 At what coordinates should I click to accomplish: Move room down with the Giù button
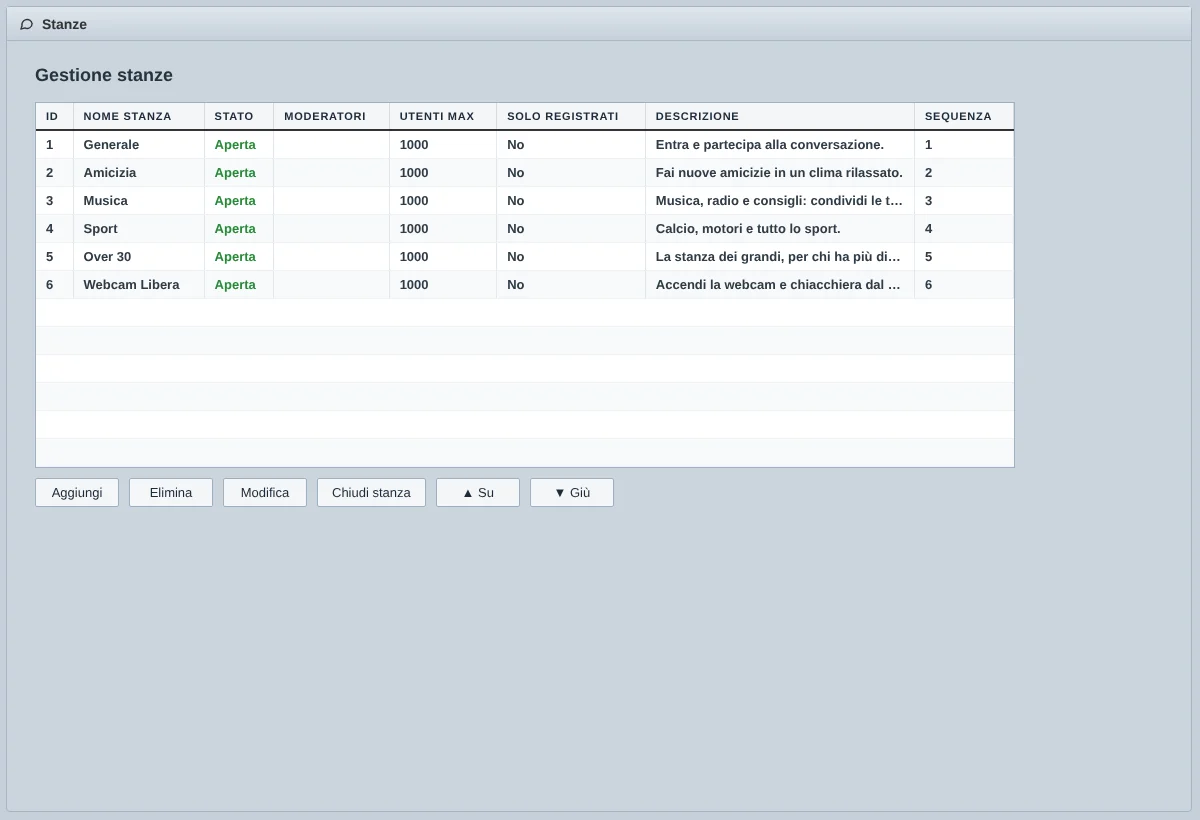[x=572, y=492]
